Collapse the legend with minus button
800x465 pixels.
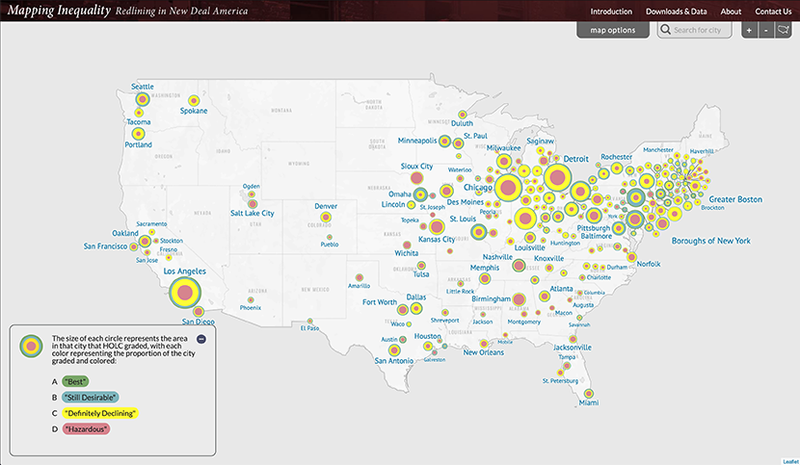pyautogui.click(x=200, y=339)
